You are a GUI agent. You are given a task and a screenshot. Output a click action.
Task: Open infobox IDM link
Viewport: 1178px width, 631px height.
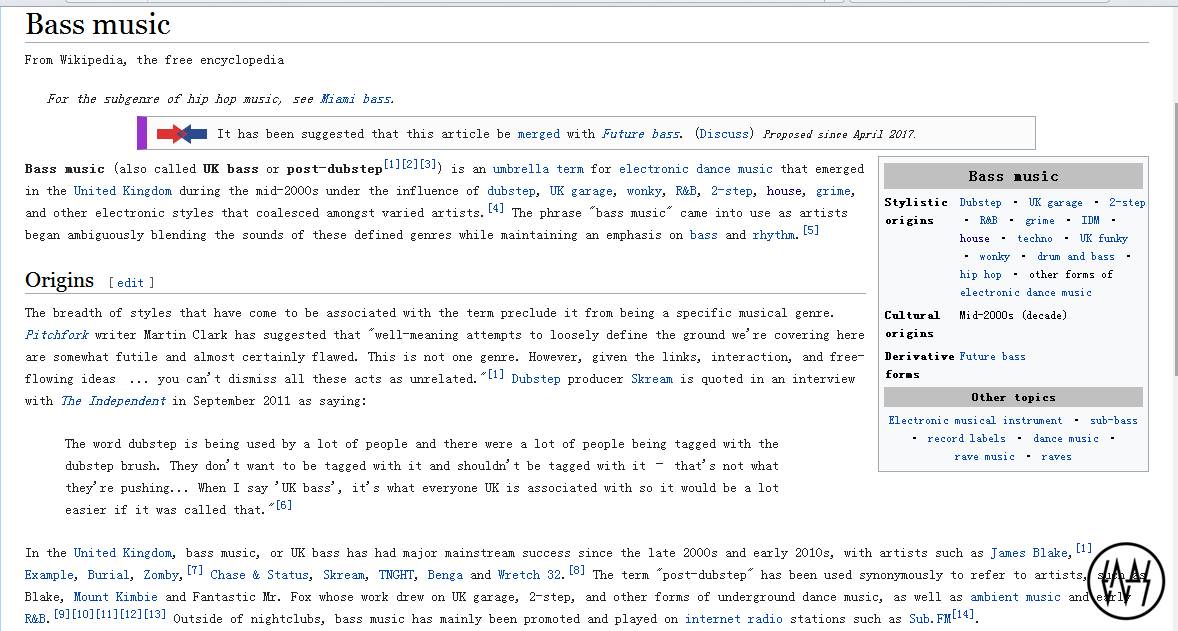(x=1090, y=221)
